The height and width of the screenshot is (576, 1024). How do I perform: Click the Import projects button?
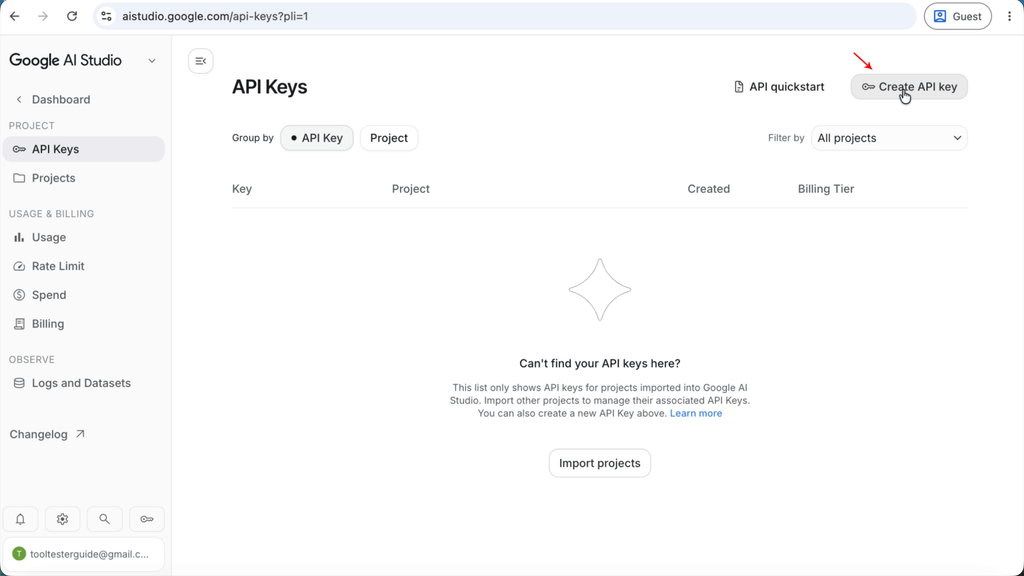pyautogui.click(x=600, y=463)
